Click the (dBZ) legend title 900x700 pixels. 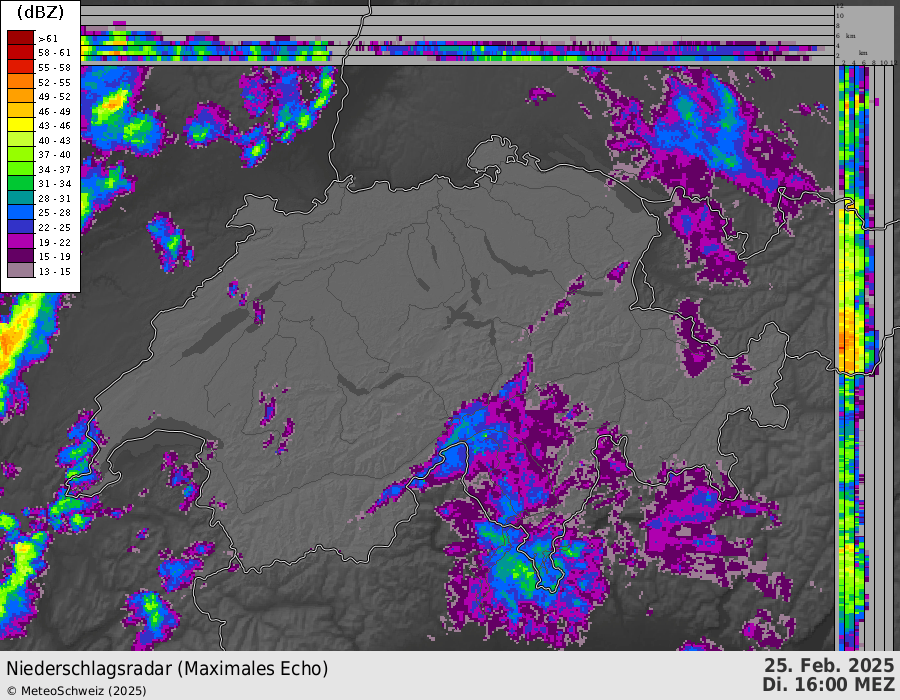(40, 13)
